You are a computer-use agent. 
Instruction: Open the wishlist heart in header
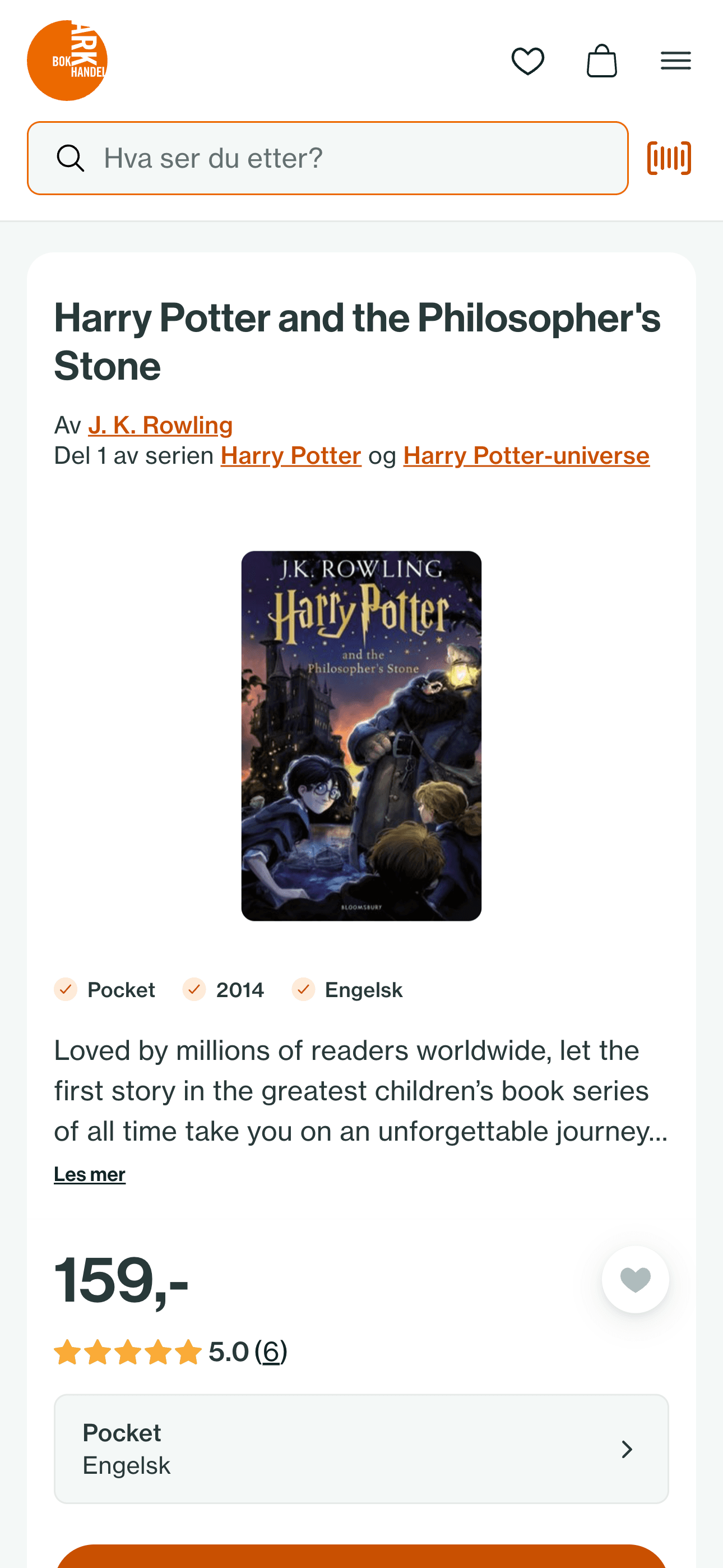point(527,61)
